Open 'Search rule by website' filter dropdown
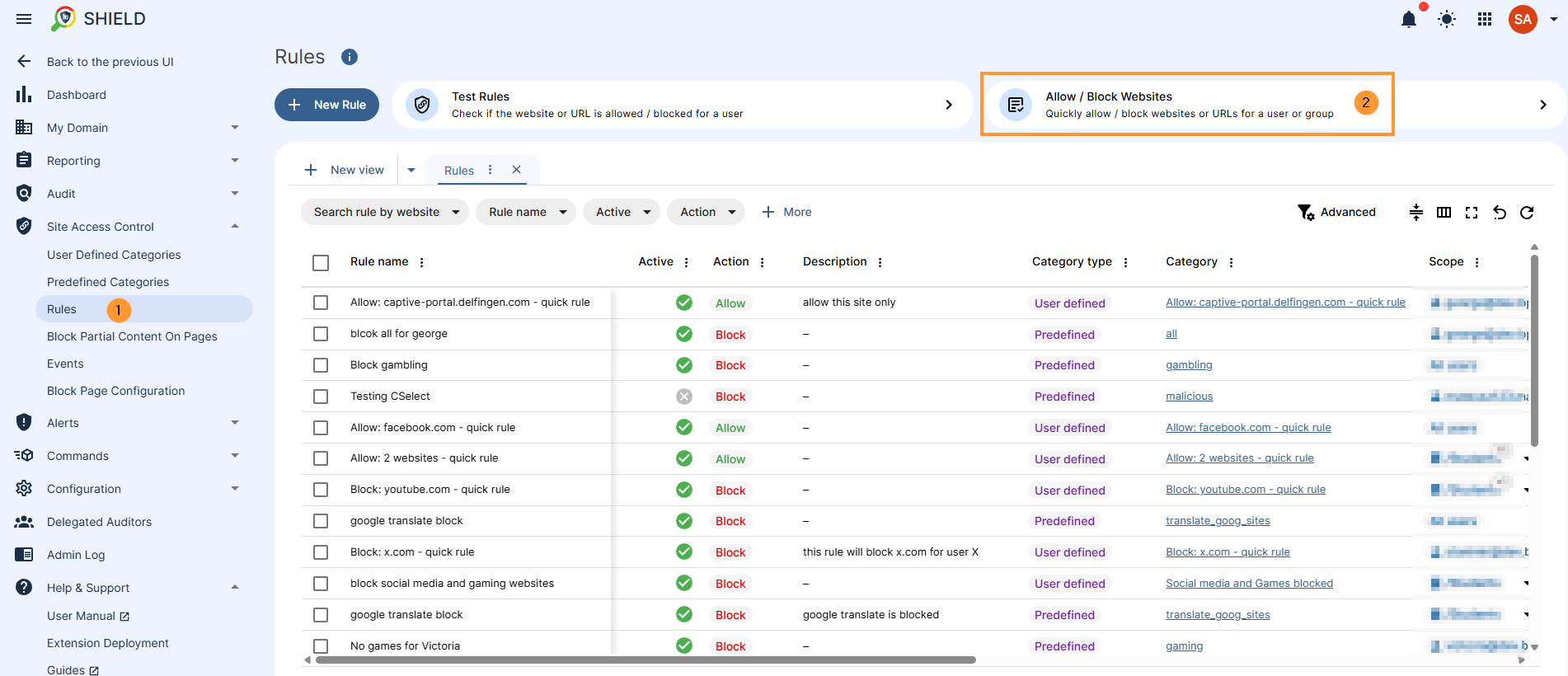The height and width of the screenshot is (676, 1568). 385,212
